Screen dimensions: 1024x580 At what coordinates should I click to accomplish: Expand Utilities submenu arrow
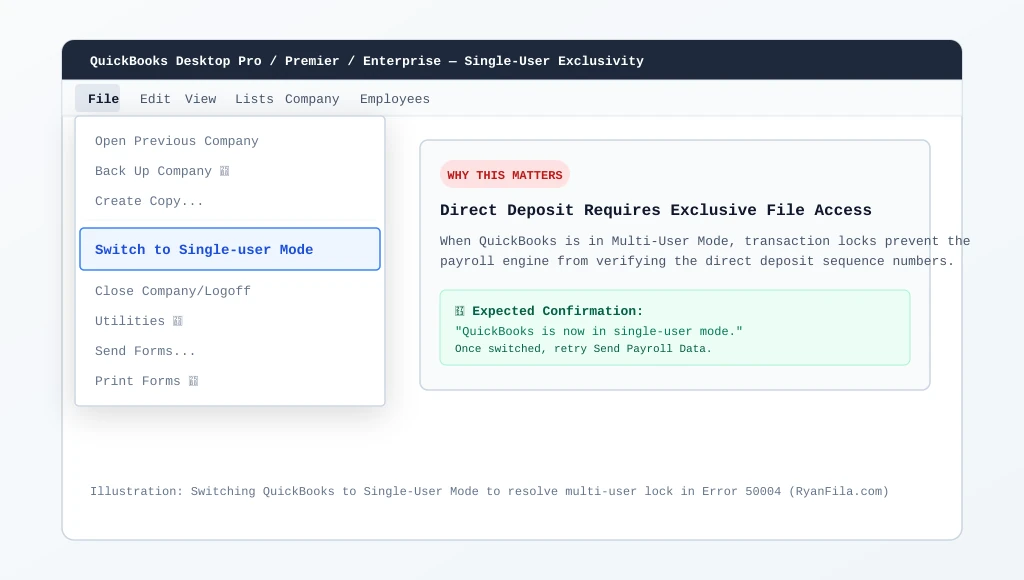tap(178, 321)
